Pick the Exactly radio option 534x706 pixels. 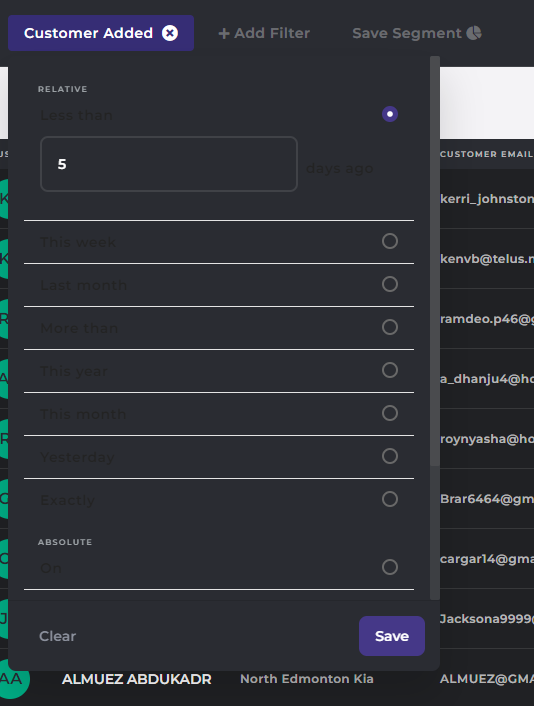pos(390,499)
